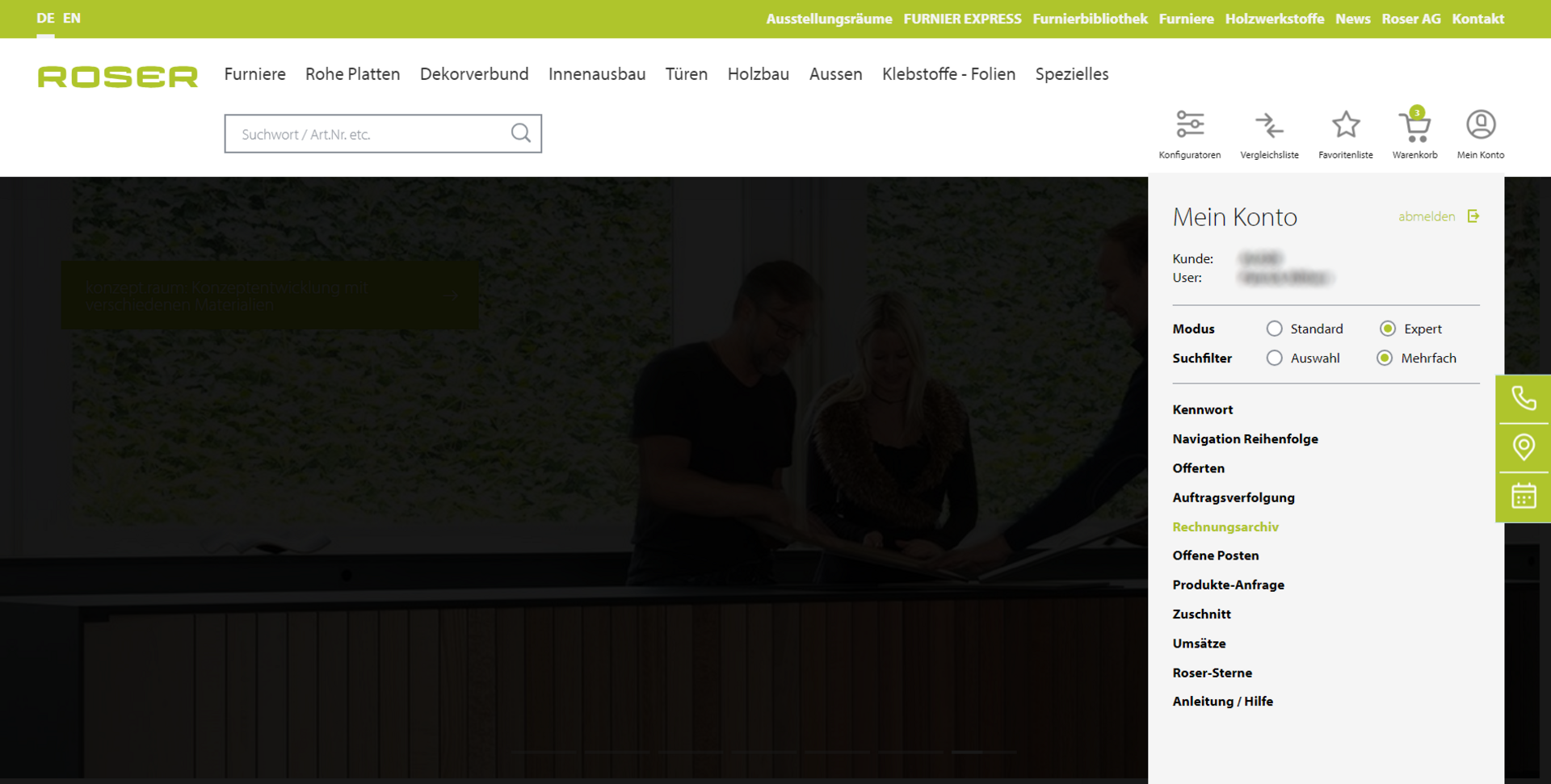1551x784 pixels.
Task: Click the calendar side button
Action: click(1524, 497)
